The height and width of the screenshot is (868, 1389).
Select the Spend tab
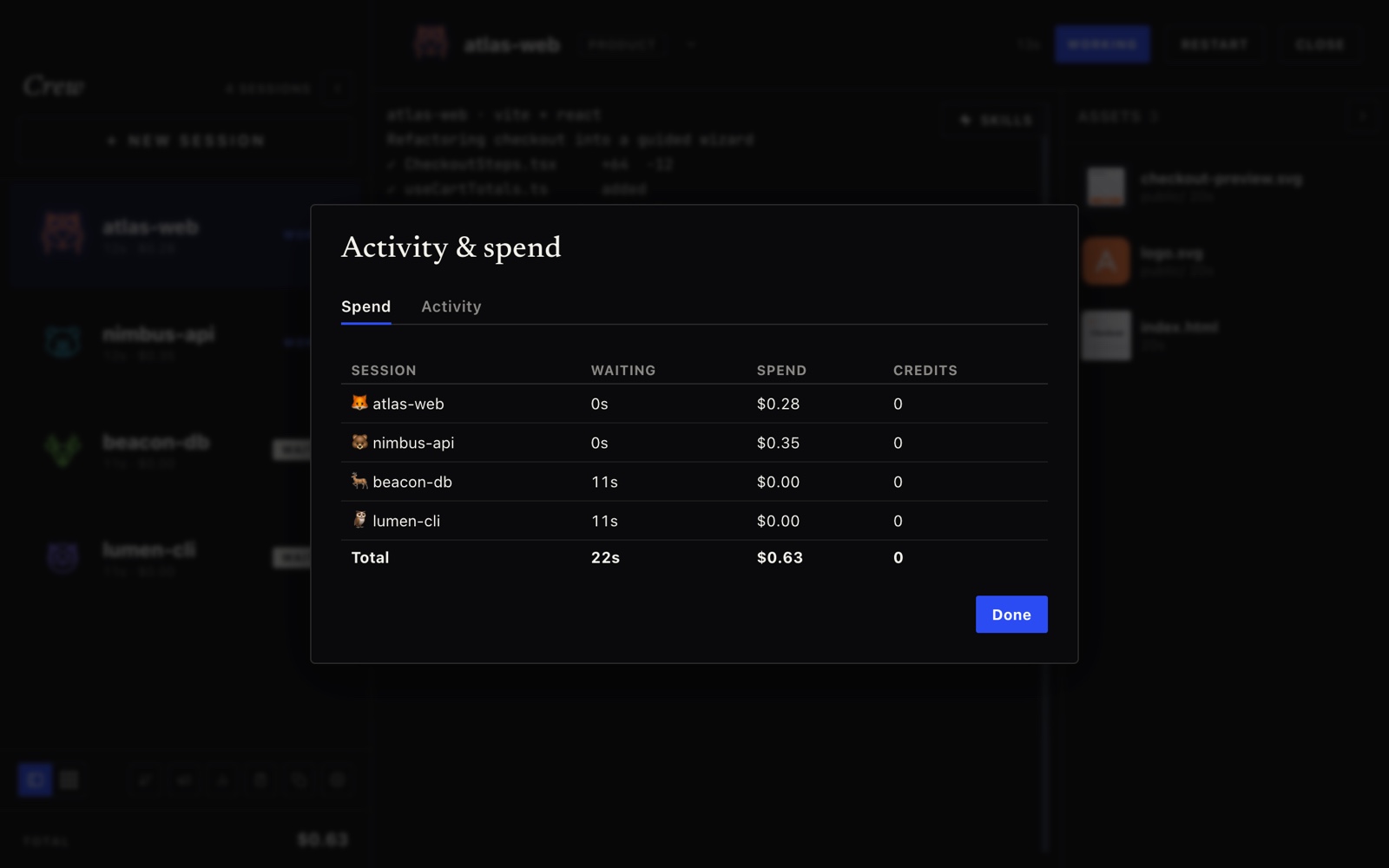coord(365,306)
